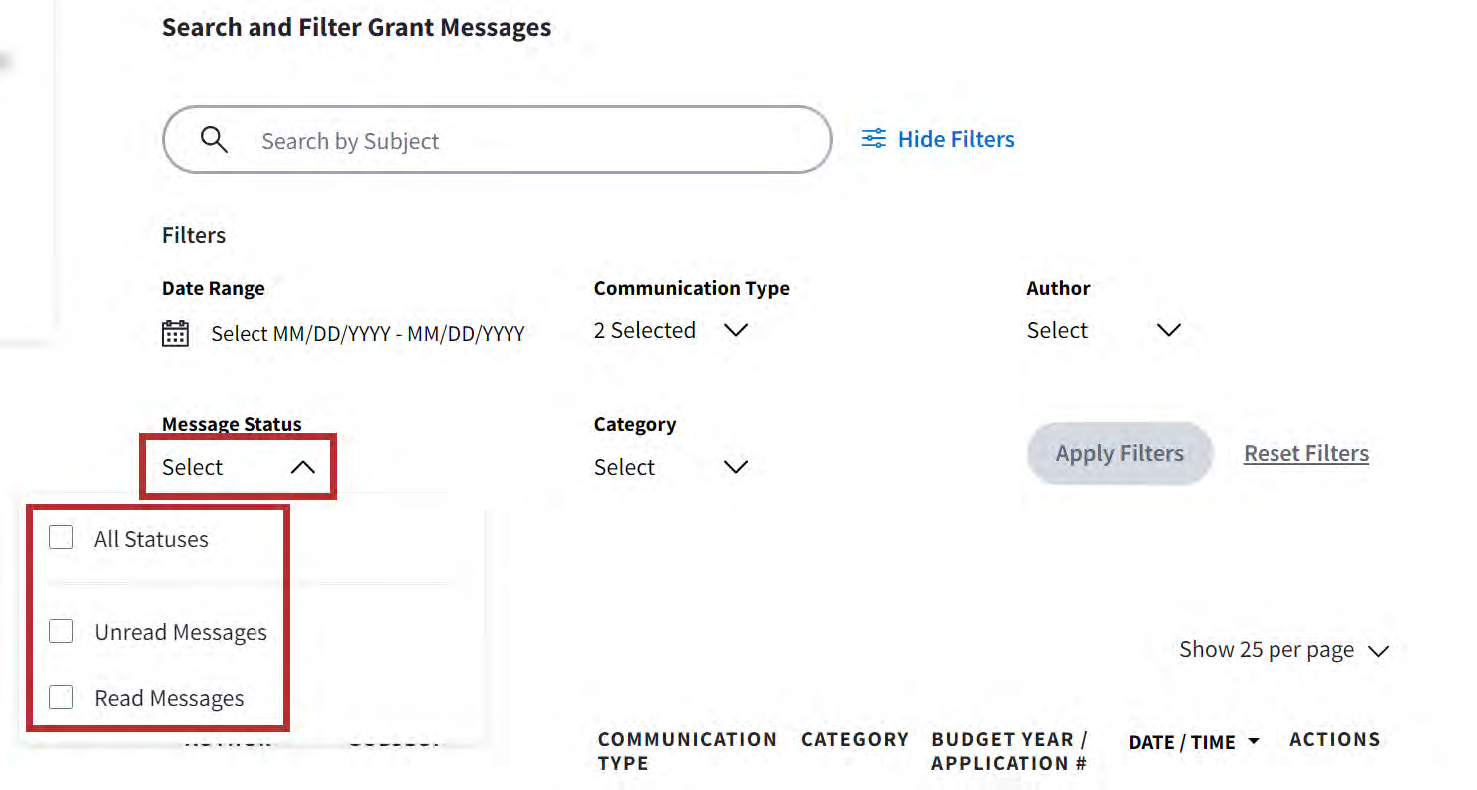
Task: Click the magnifying glass search icon
Action: 214,140
